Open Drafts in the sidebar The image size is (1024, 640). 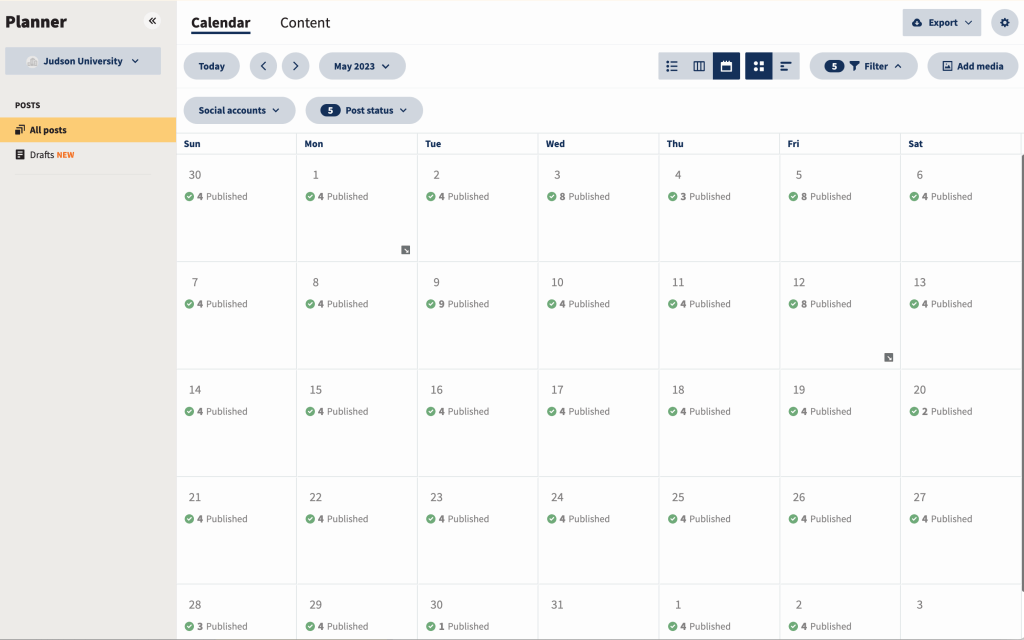[42, 155]
